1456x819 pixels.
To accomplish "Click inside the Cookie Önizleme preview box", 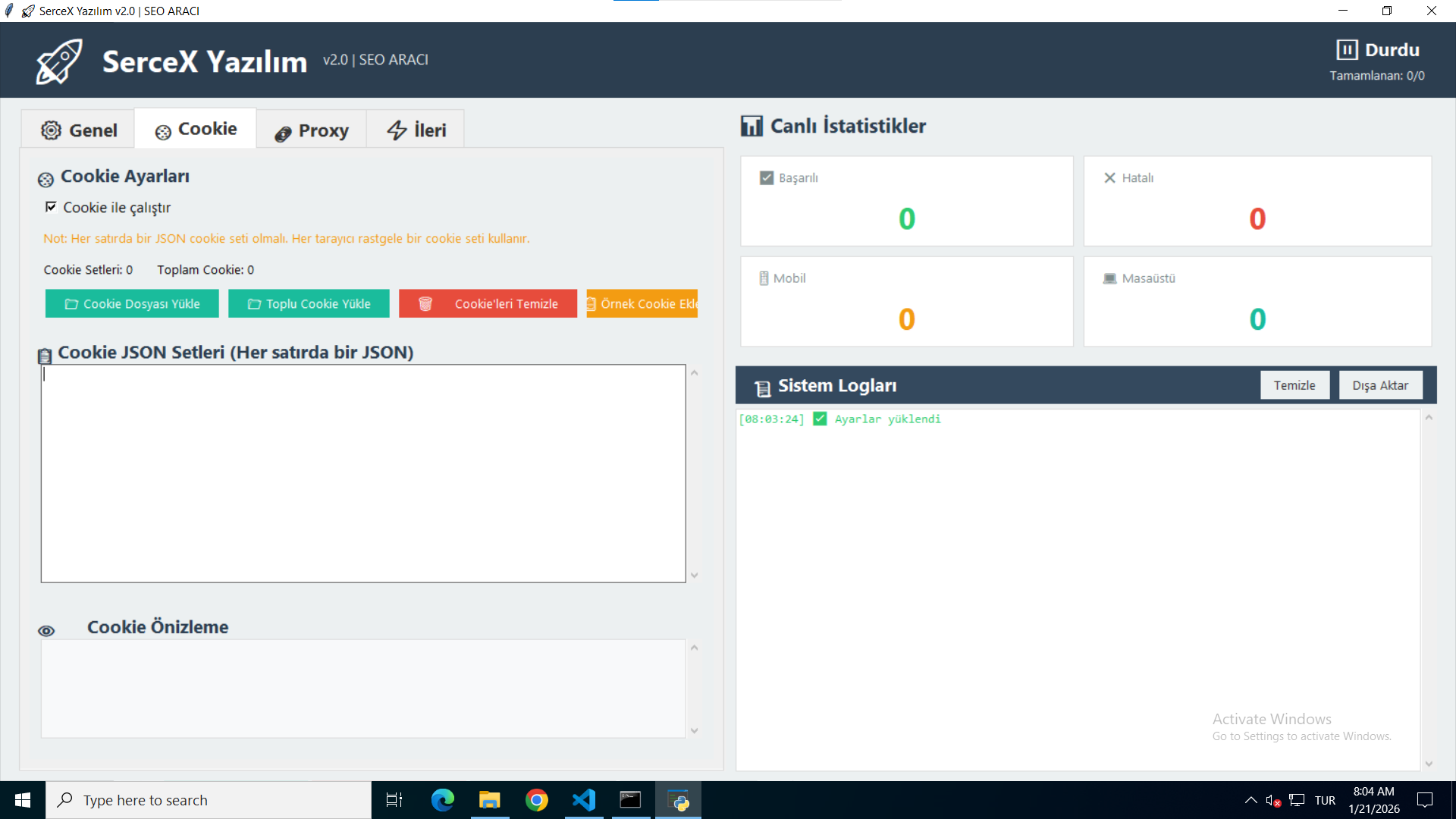I will tap(363, 689).
